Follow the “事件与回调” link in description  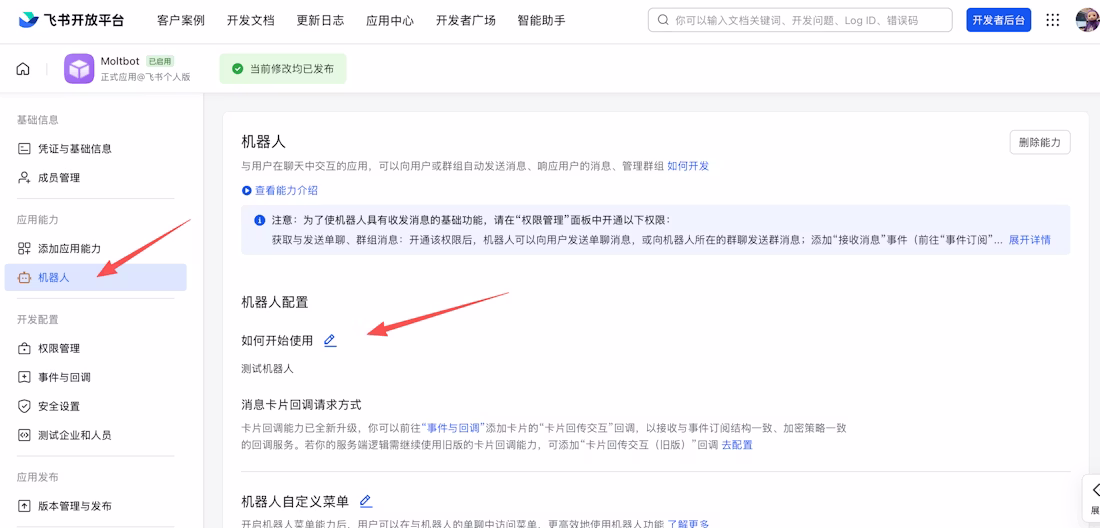point(452,427)
